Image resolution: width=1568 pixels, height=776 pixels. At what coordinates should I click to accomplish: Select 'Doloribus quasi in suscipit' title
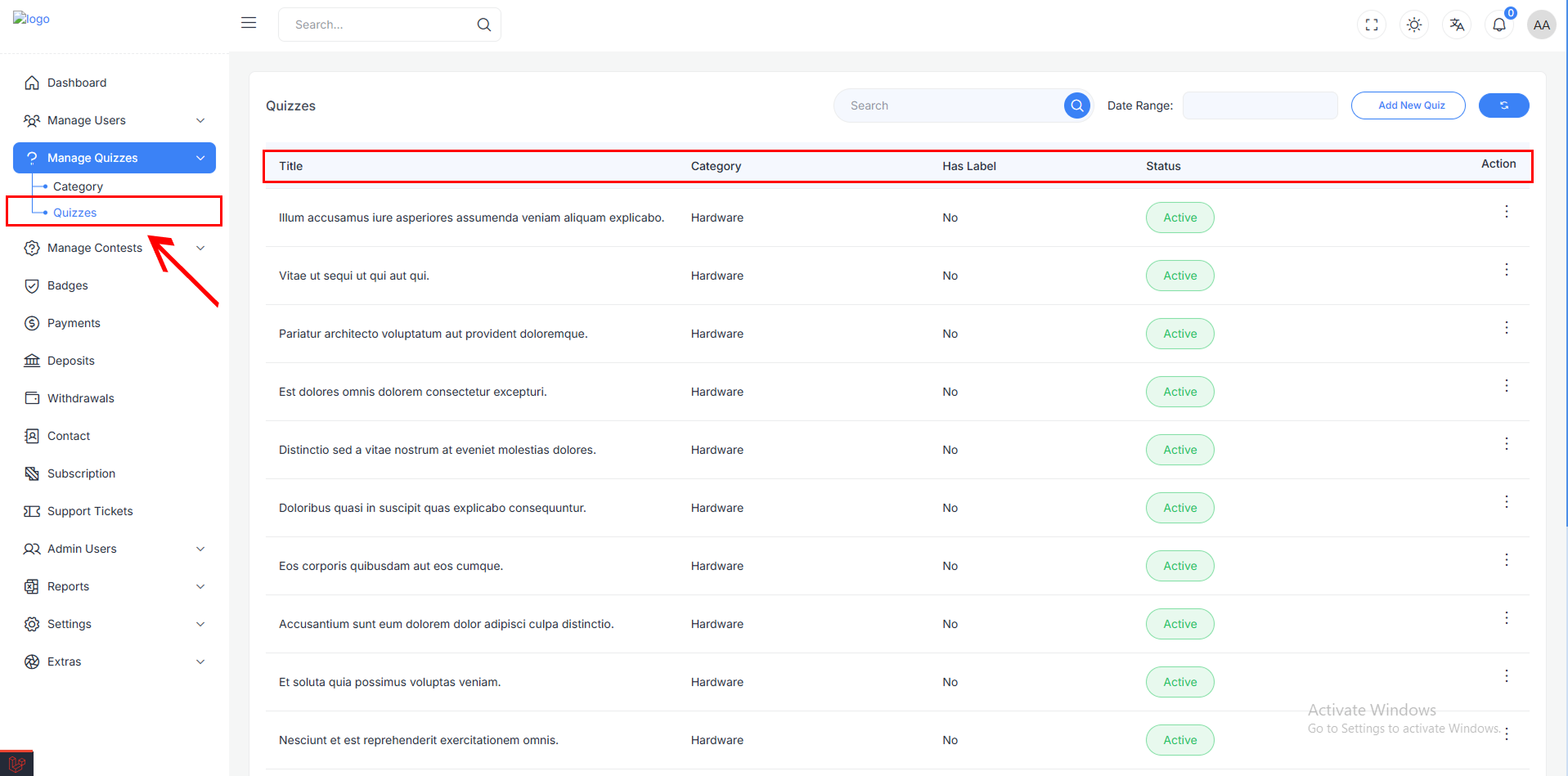(x=433, y=508)
